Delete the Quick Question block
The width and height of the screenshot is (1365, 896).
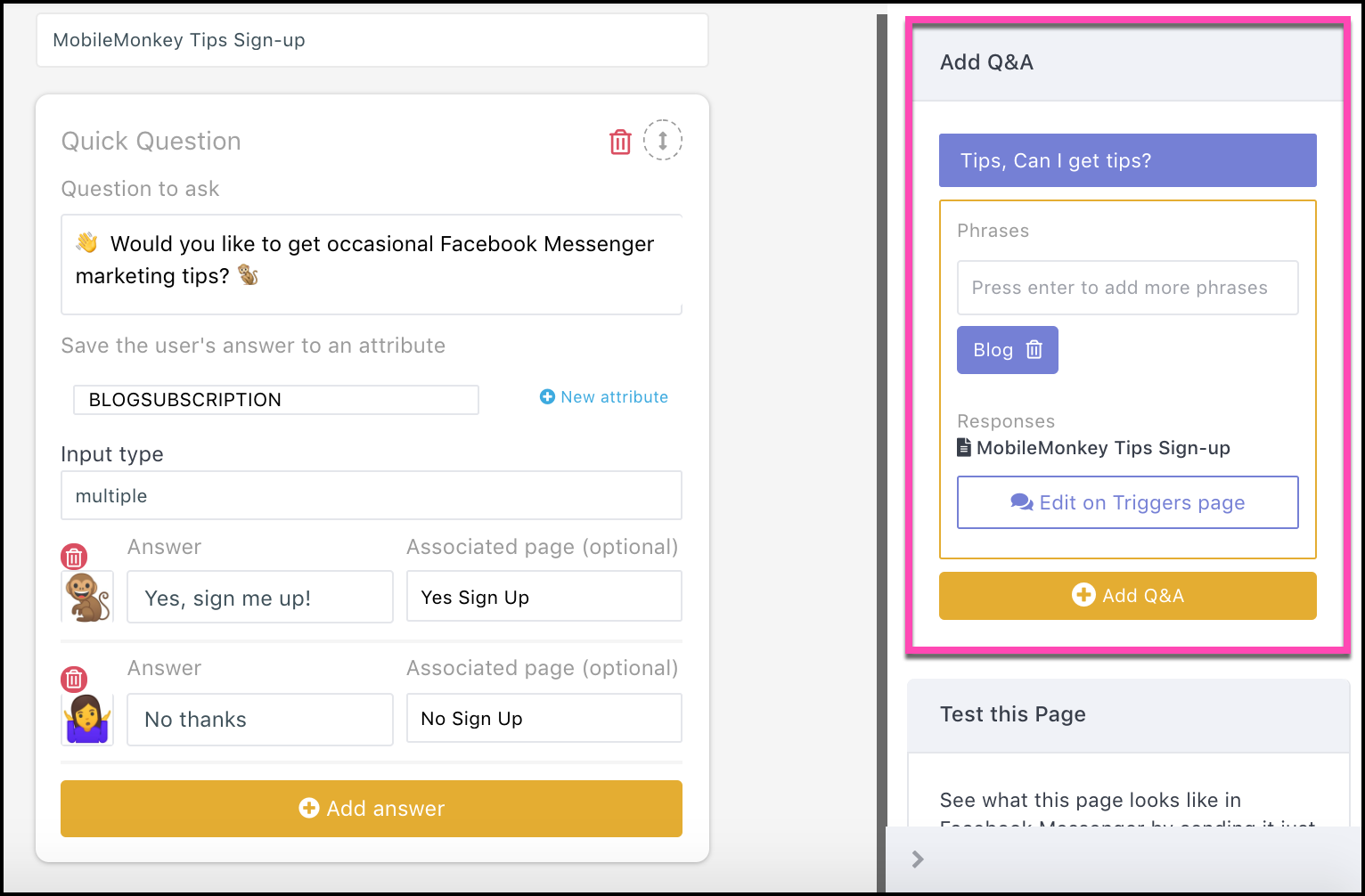pyautogui.click(x=620, y=141)
